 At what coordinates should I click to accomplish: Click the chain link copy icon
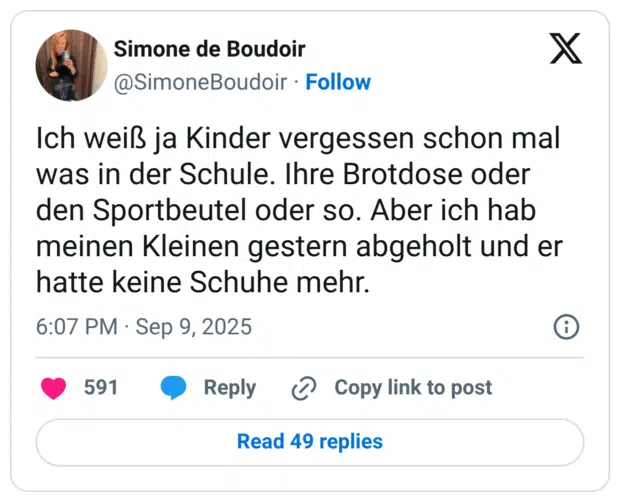[303, 388]
